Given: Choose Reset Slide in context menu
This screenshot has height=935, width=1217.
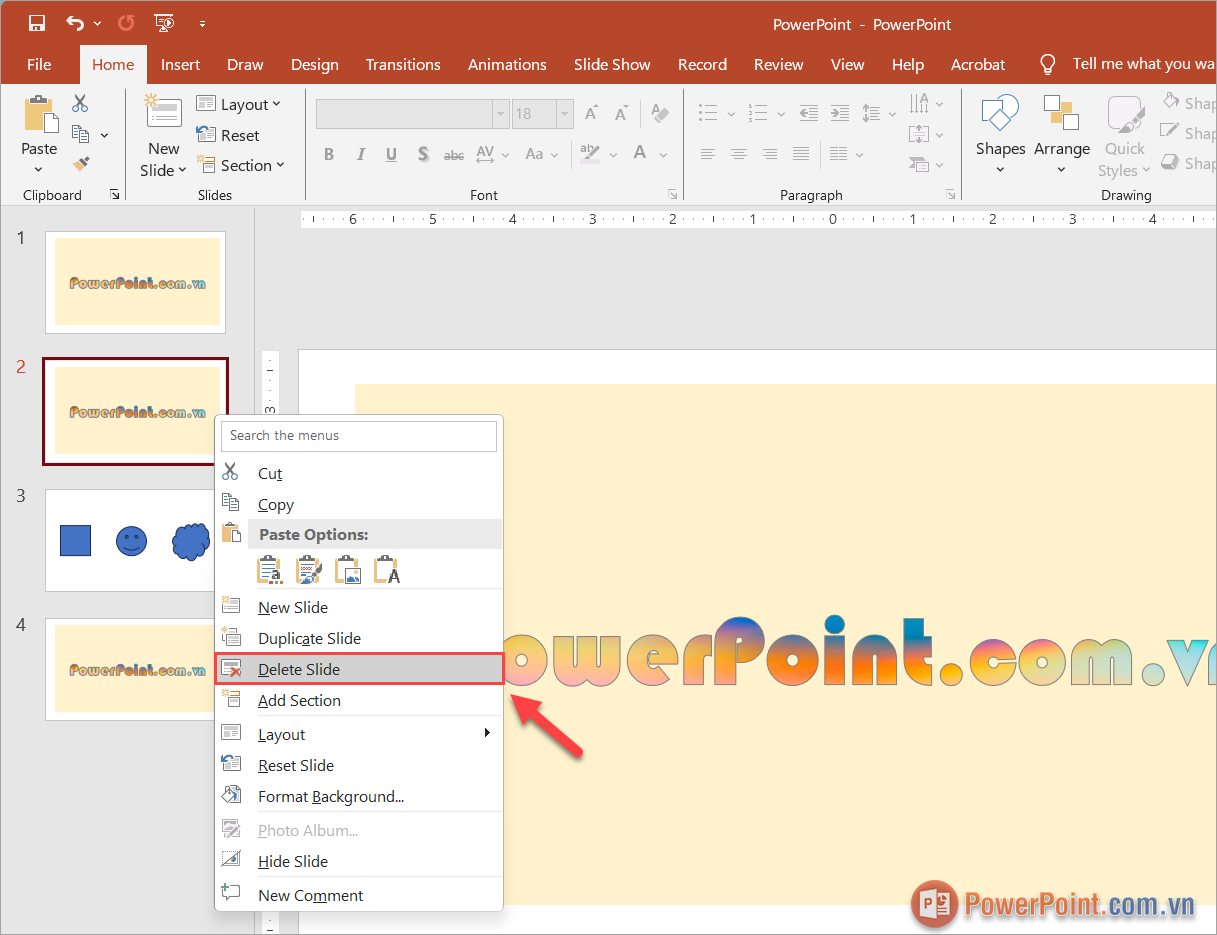Looking at the screenshot, I should pyautogui.click(x=359, y=765).
